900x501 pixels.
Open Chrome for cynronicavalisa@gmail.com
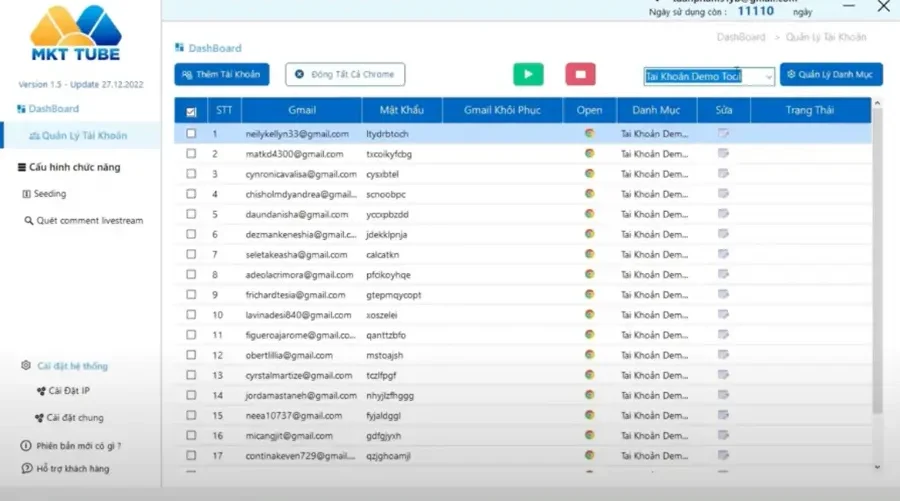tap(589, 174)
